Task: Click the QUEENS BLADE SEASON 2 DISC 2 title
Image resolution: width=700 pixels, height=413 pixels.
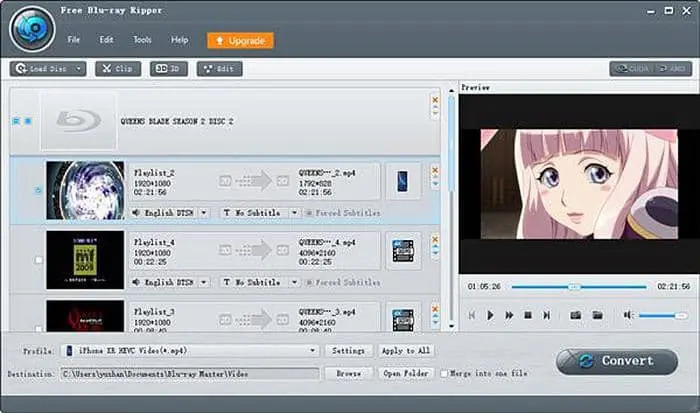Action: [x=177, y=121]
